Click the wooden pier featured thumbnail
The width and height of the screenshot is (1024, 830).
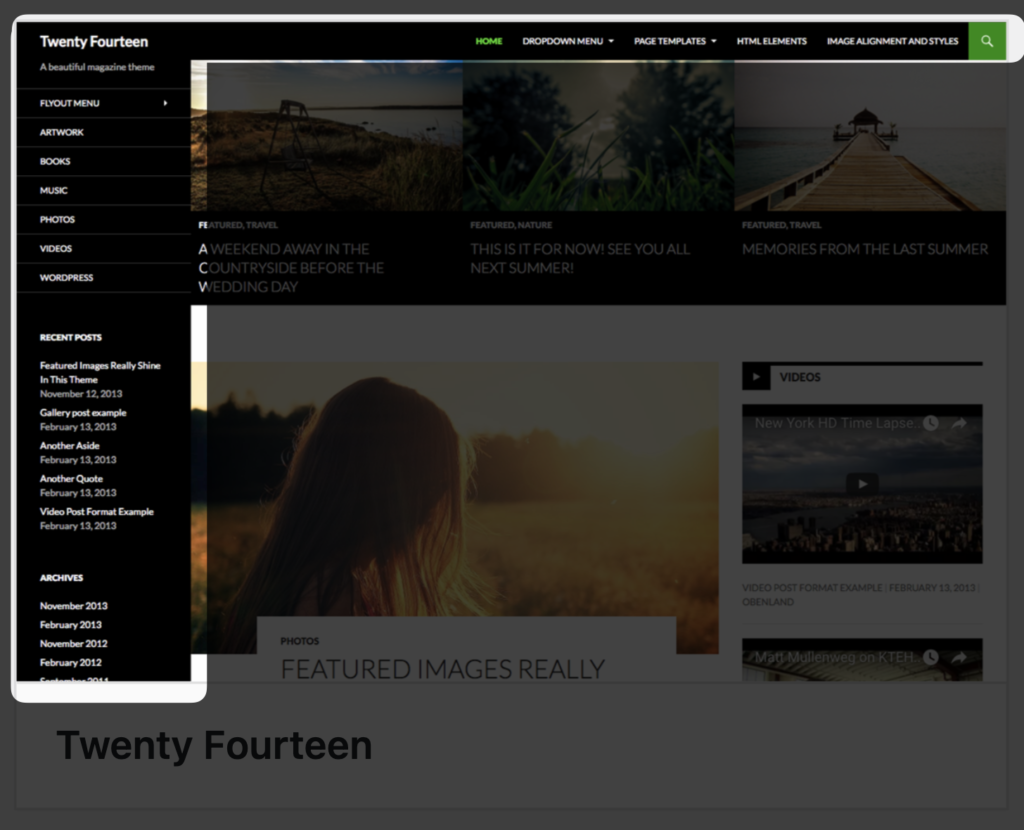point(870,136)
